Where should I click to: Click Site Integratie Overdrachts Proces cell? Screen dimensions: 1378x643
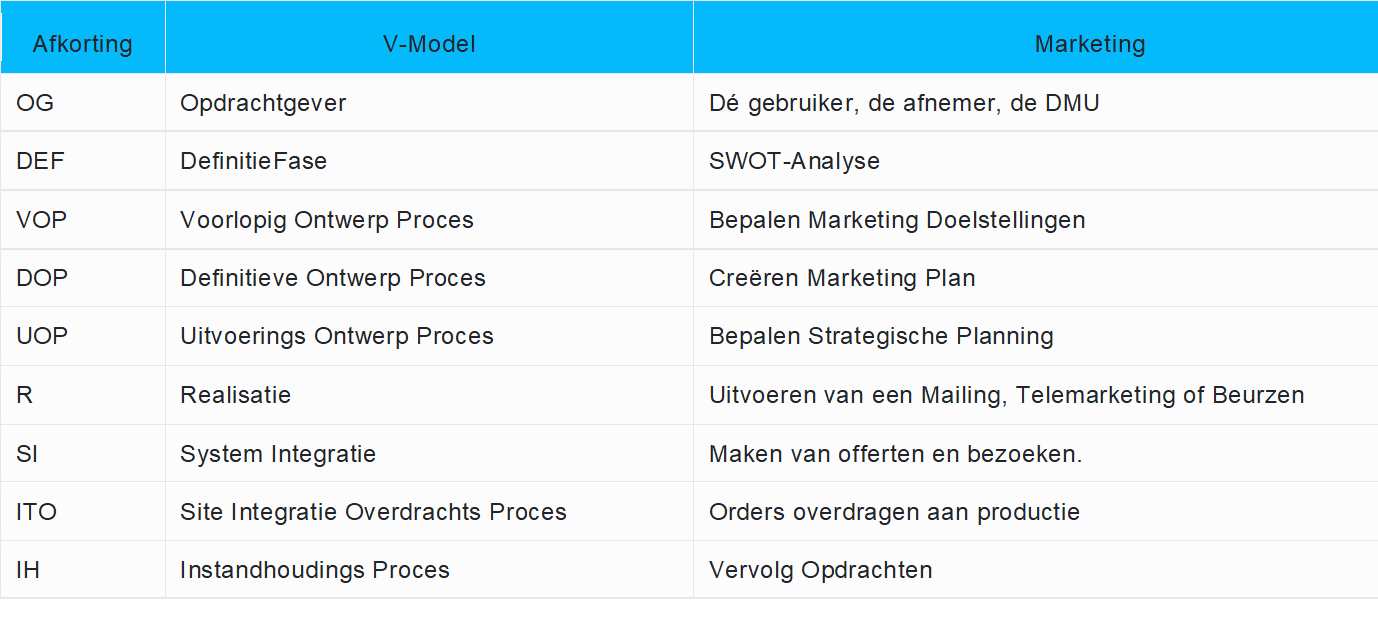click(373, 512)
